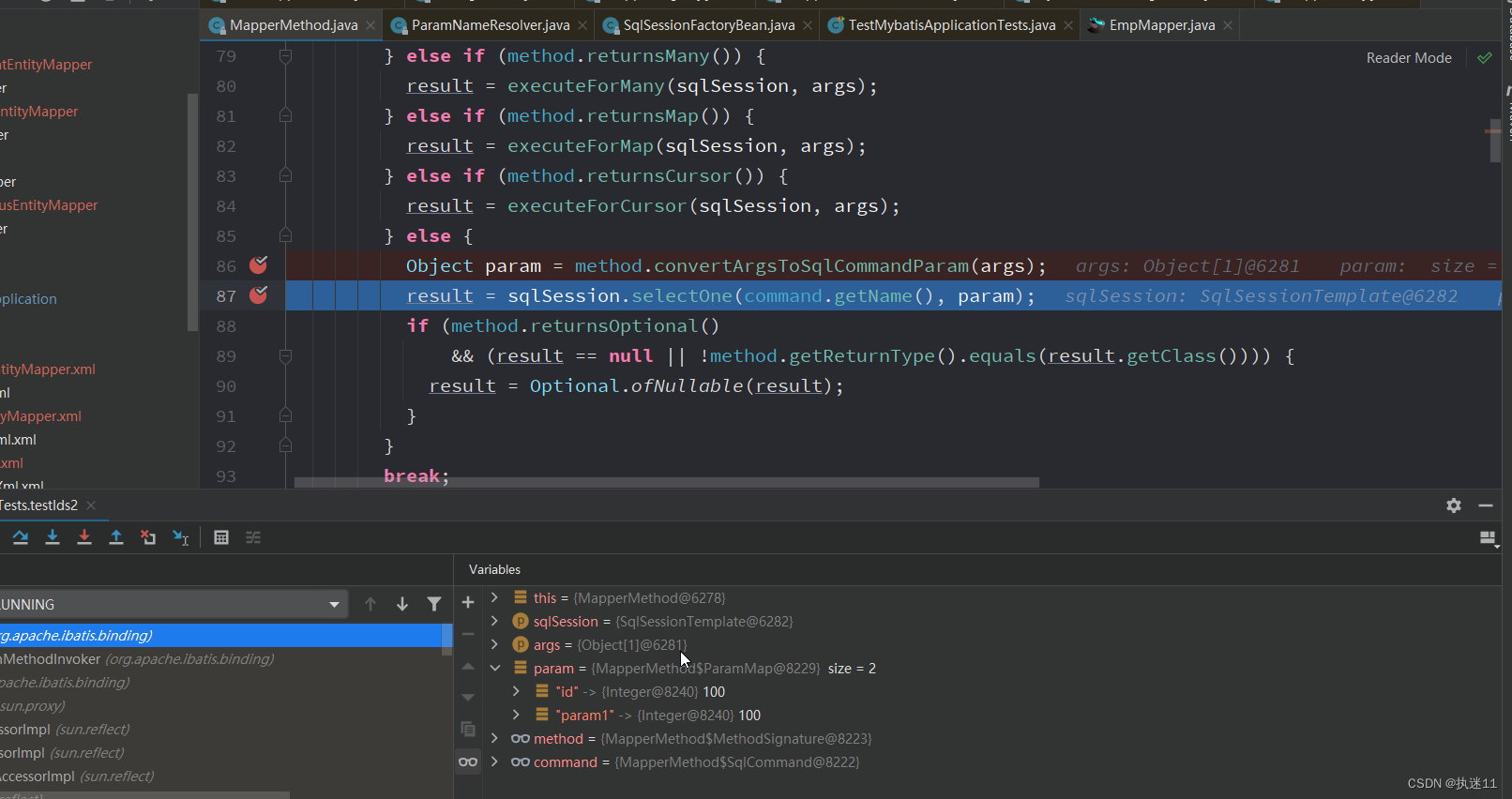Open tityMapper.xml in the project tree

click(48, 369)
